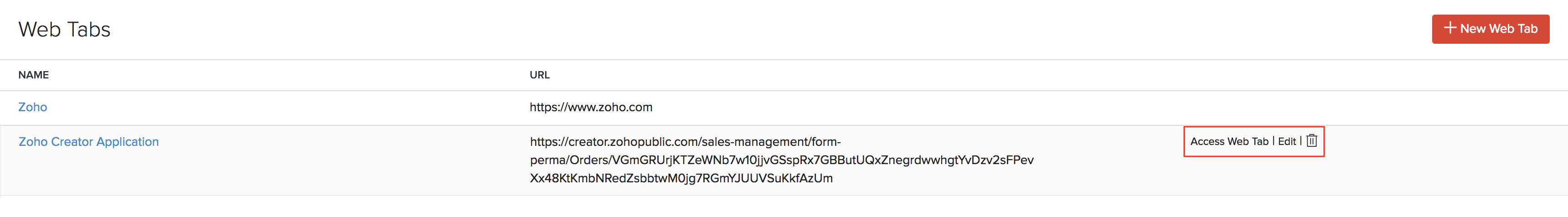Click the New Web Tab button label

click(1498, 29)
